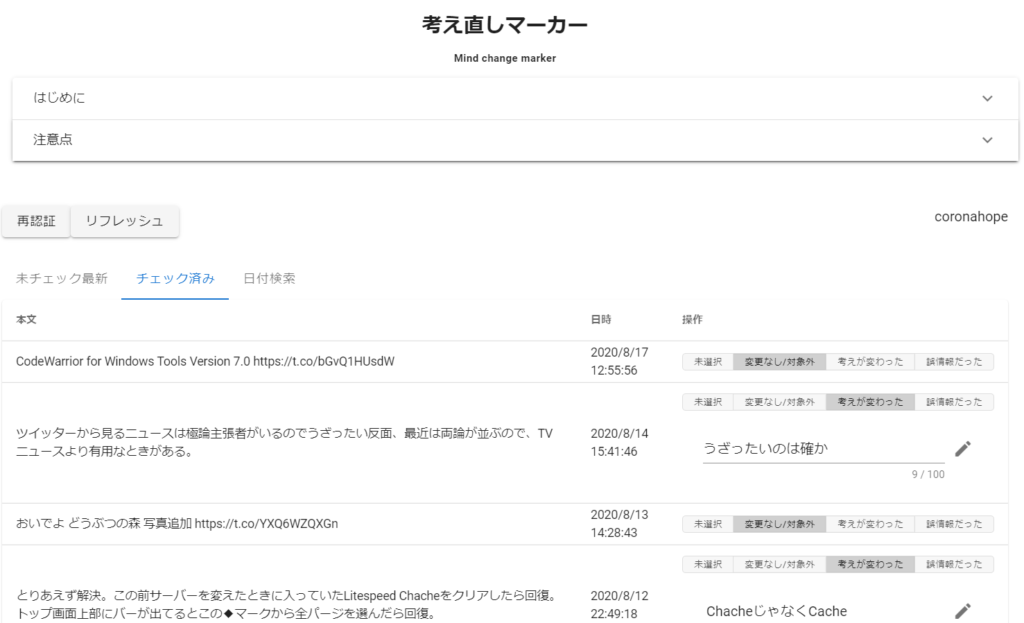Select the チェック済み tab
The image size is (1024, 623).
175,278
